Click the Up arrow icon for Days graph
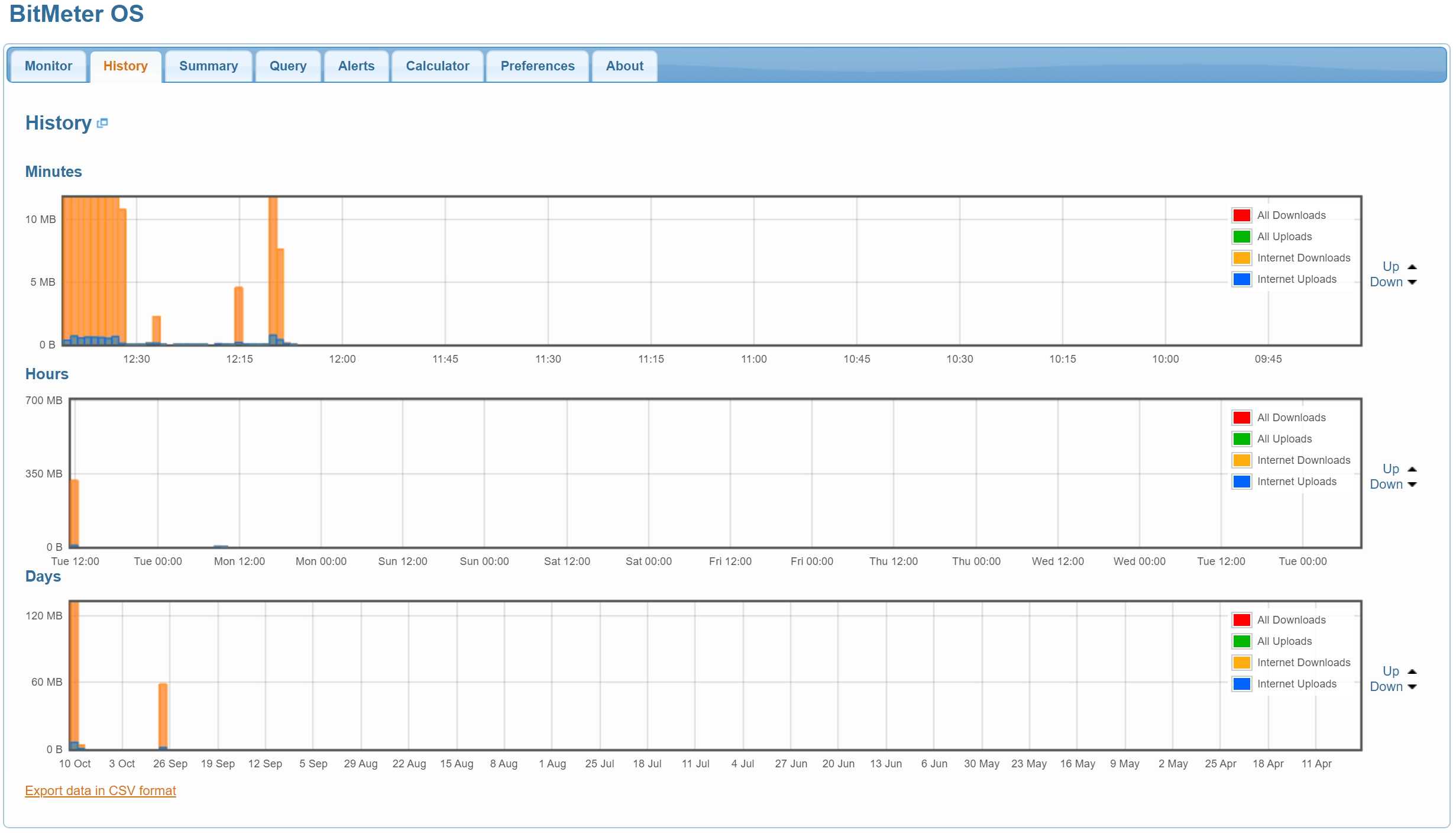Image resolution: width=1456 pixels, height=833 pixels. tap(1418, 670)
